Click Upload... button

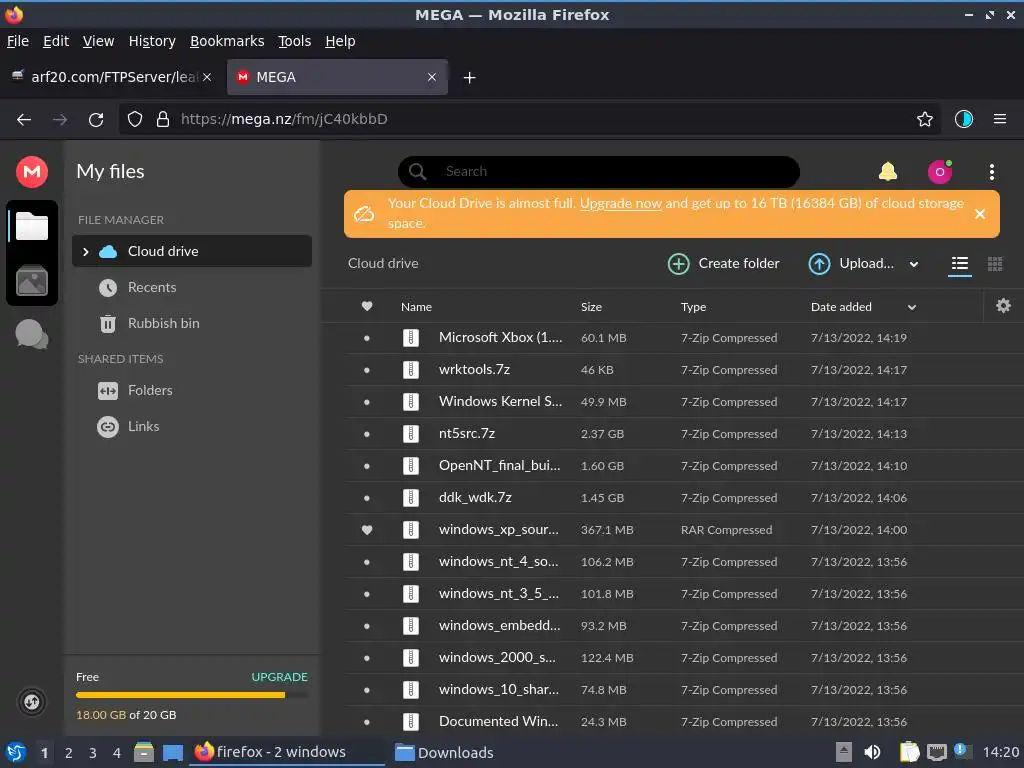coord(852,264)
